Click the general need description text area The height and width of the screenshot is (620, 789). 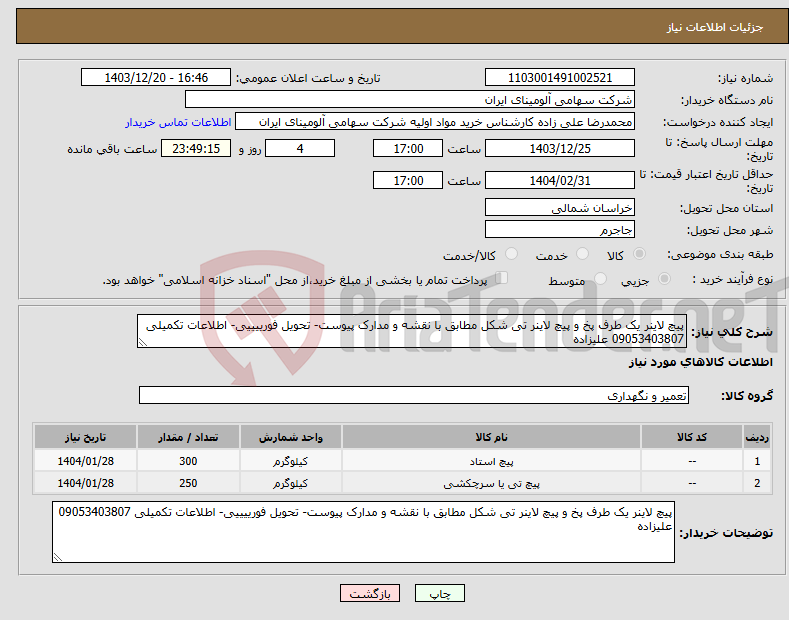pyautogui.click(x=412, y=331)
